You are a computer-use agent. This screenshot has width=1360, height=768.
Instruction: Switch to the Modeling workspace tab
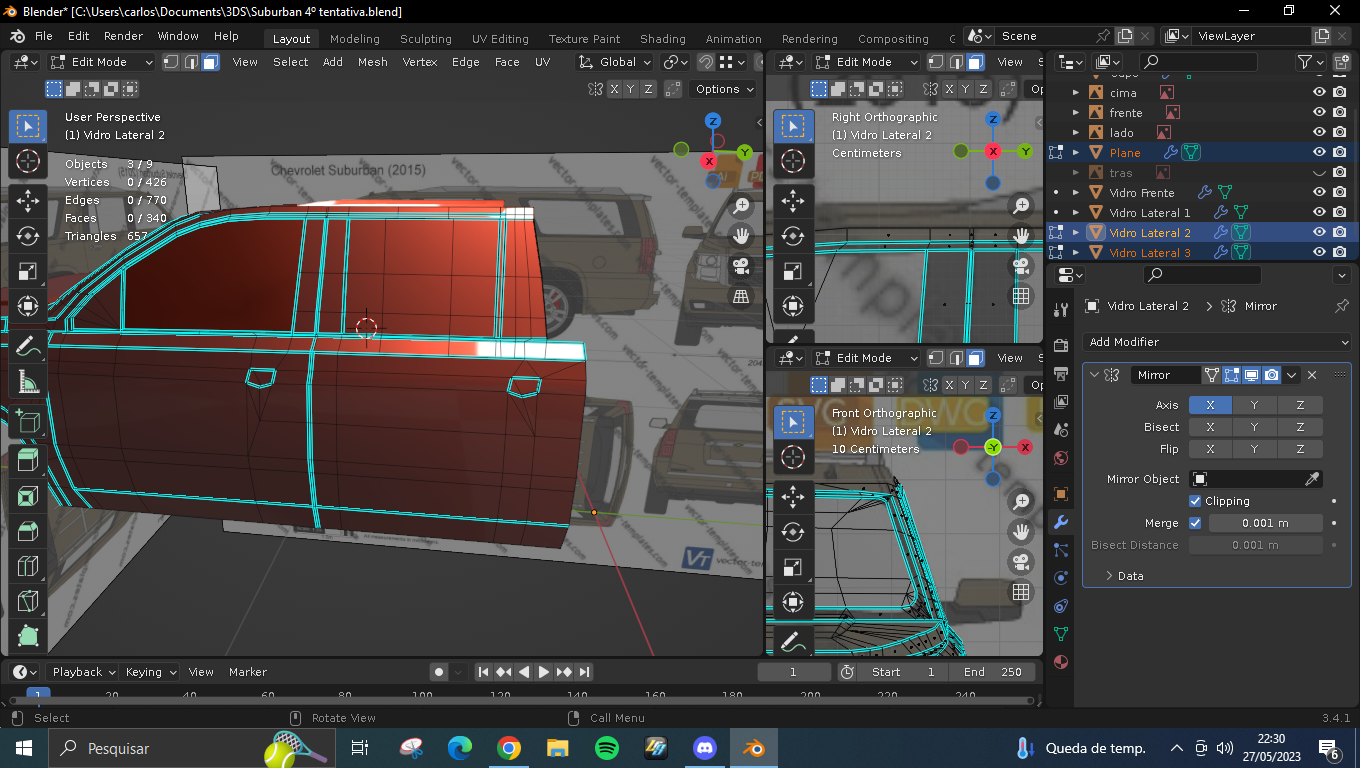click(355, 39)
